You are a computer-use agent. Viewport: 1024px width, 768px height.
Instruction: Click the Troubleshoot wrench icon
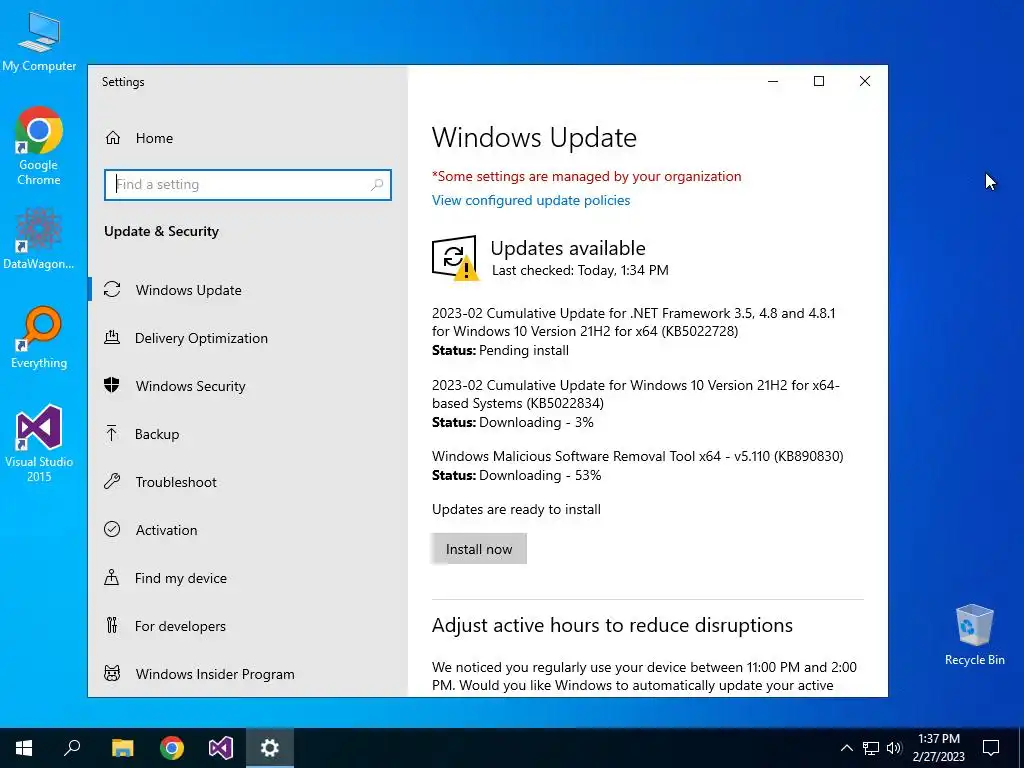(x=112, y=481)
